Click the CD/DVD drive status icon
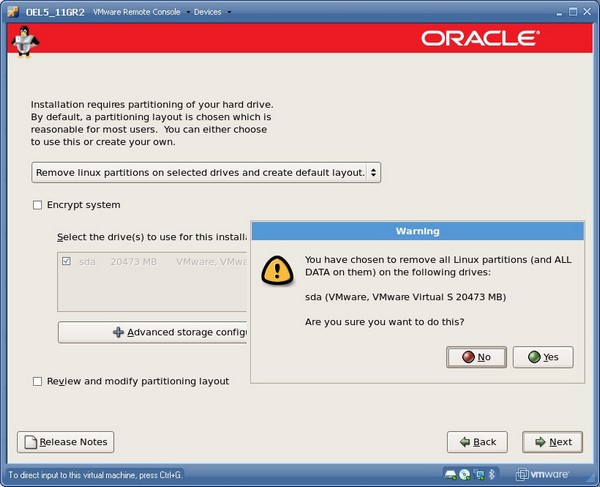The width and height of the screenshot is (600, 487). (467, 474)
